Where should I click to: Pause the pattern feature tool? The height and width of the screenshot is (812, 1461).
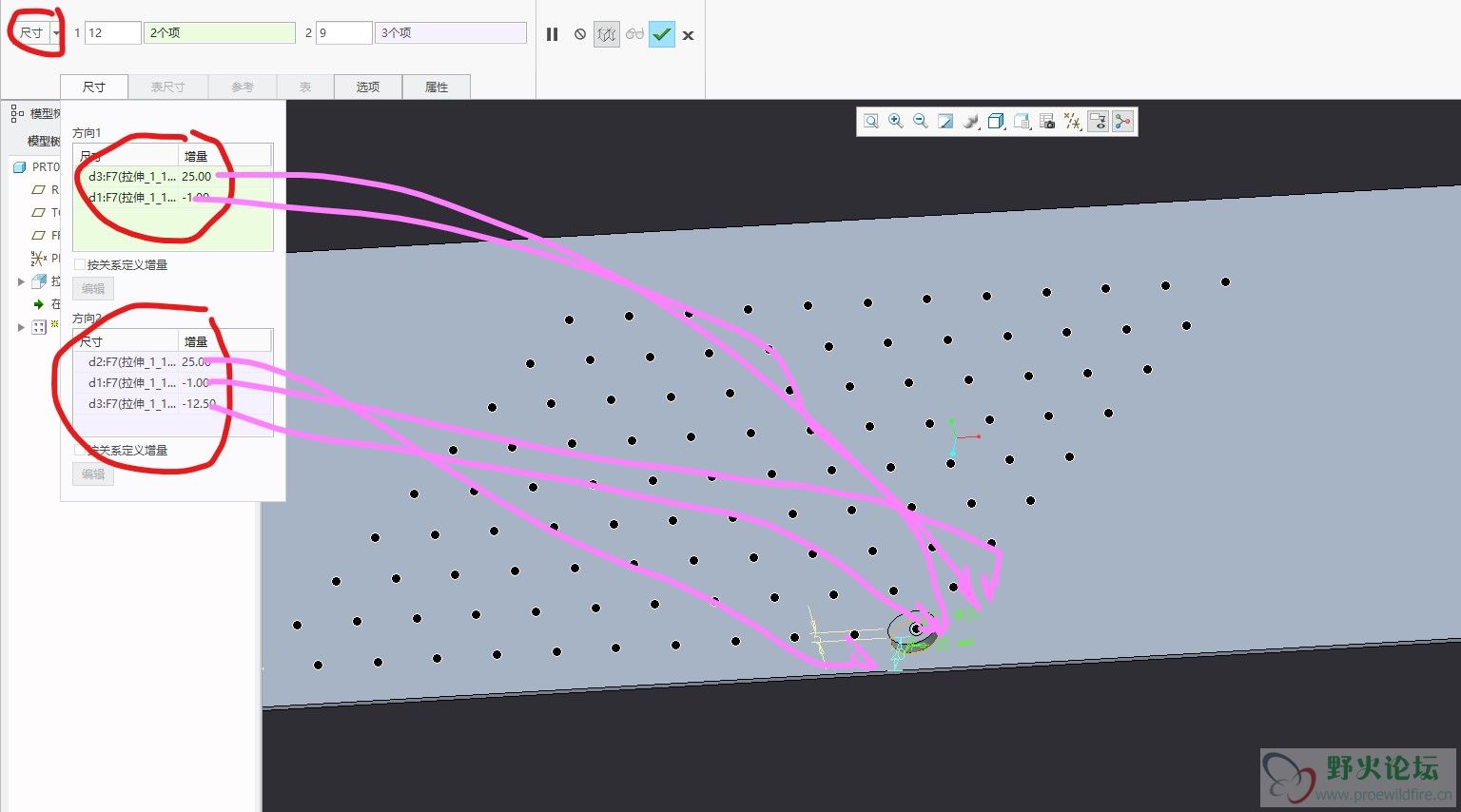552,34
